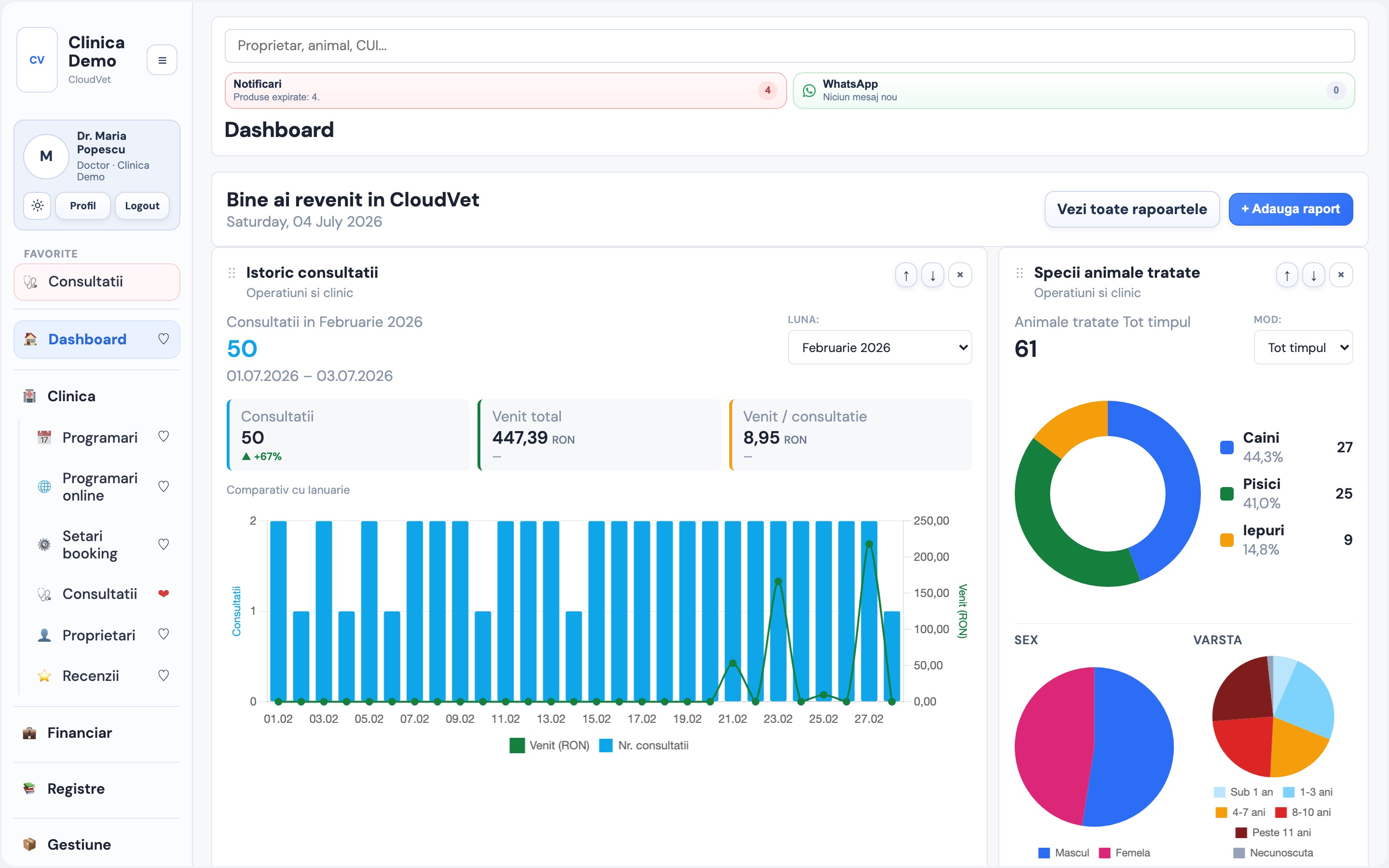Viewport: 1389px width, 868px height.
Task: Open Consultatii under Clinica section
Action: pos(100,594)
